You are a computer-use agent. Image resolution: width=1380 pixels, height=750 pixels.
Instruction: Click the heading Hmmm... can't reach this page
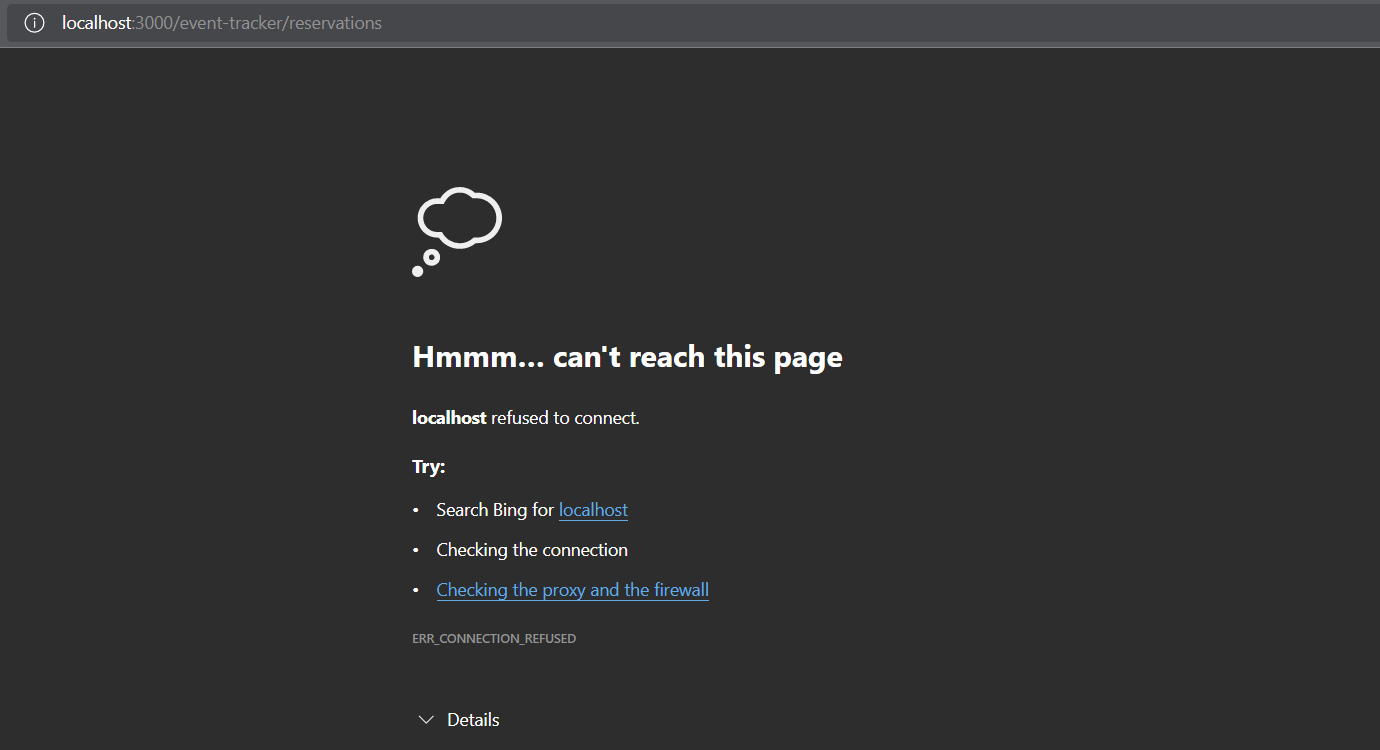point(627,357)
